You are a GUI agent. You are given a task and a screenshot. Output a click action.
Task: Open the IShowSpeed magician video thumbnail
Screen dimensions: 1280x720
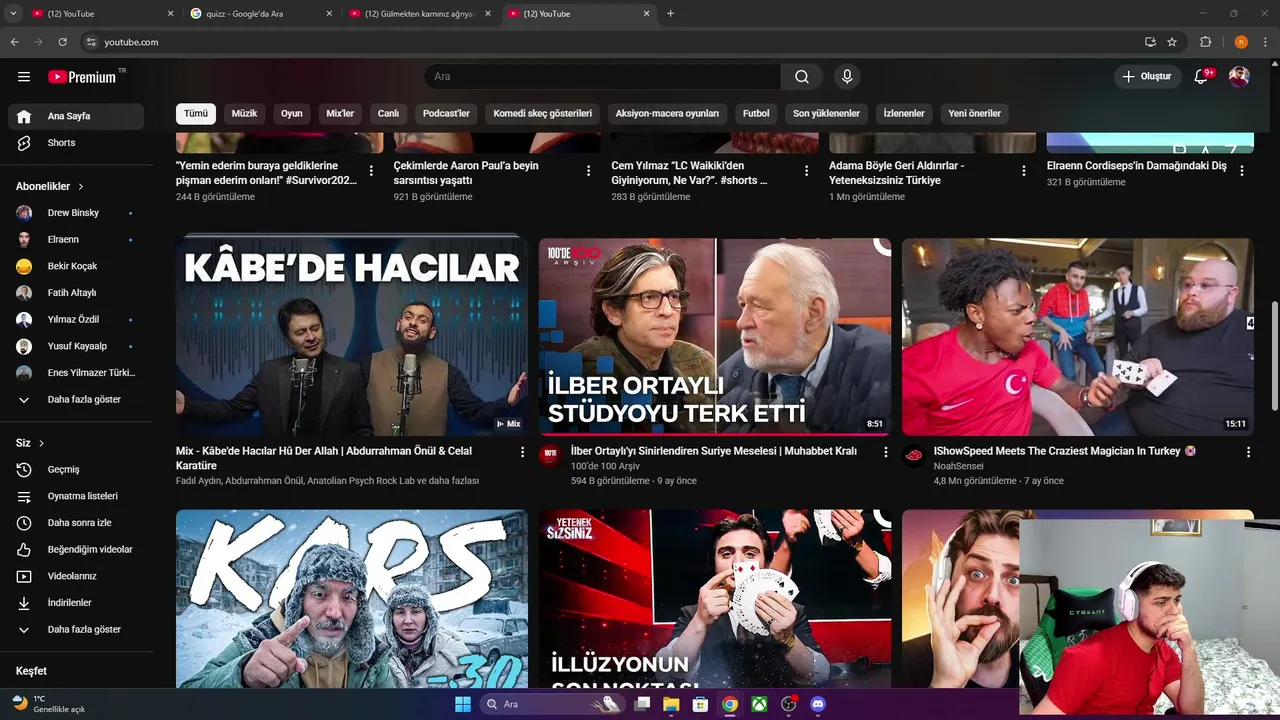pyautogui.click(x=1078, y=336)
